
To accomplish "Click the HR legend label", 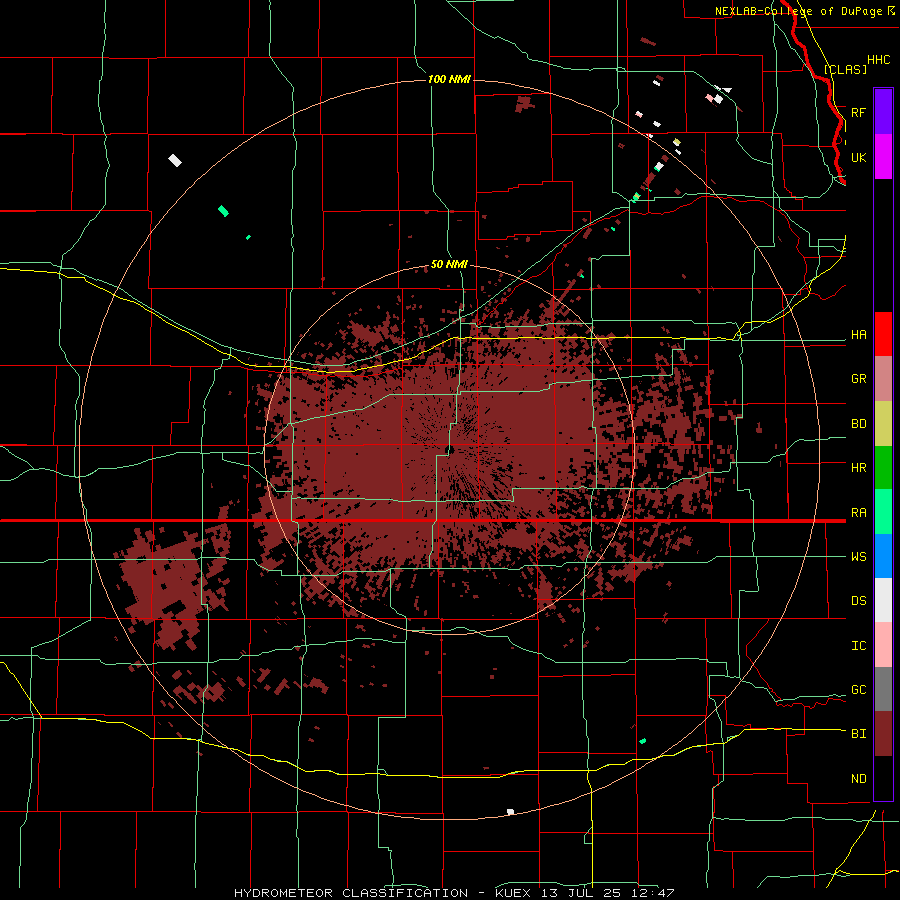I will tap(858, 468).
